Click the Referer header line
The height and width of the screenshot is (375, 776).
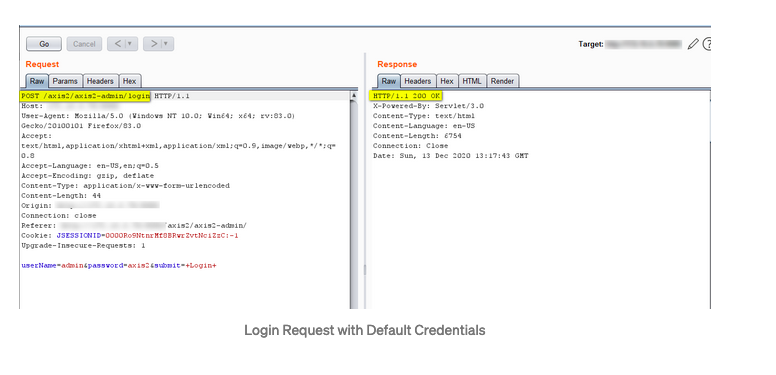pyautogui.click(x=134, y=226)
